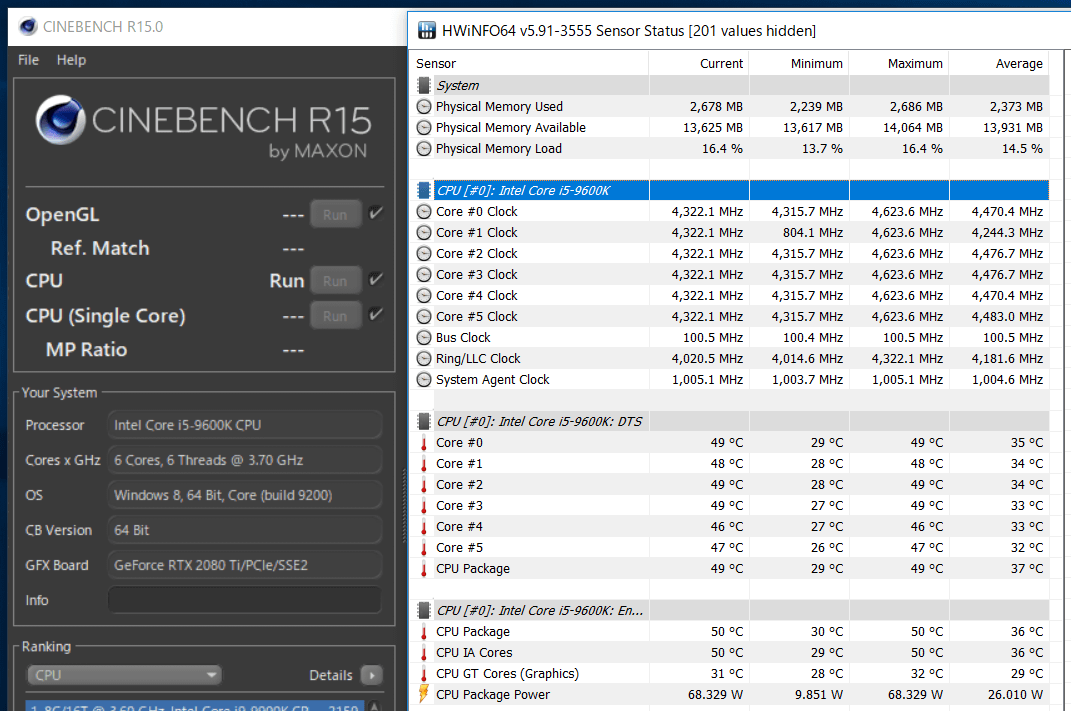Click CPU Package Power current 68.329 W
The height and width of the screenshot is (711, 1071).
[715, 695]
